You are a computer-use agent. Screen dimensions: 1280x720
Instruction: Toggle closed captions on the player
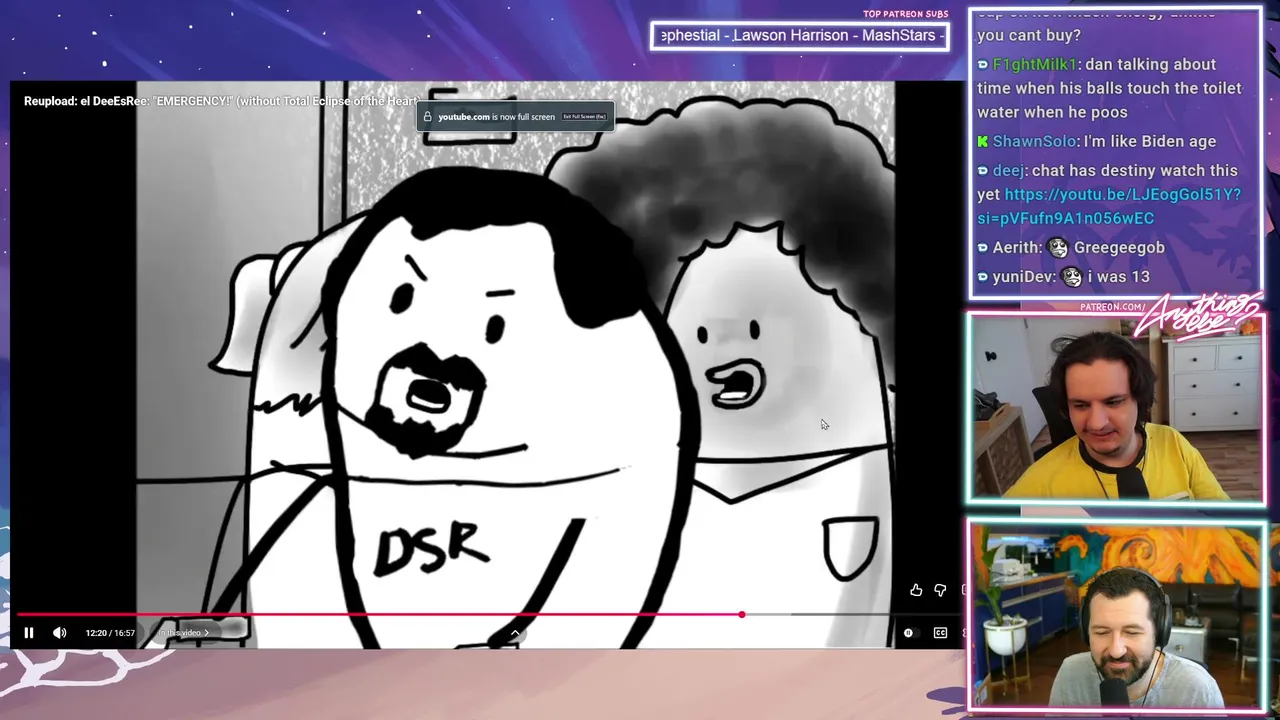click(940, 633)
